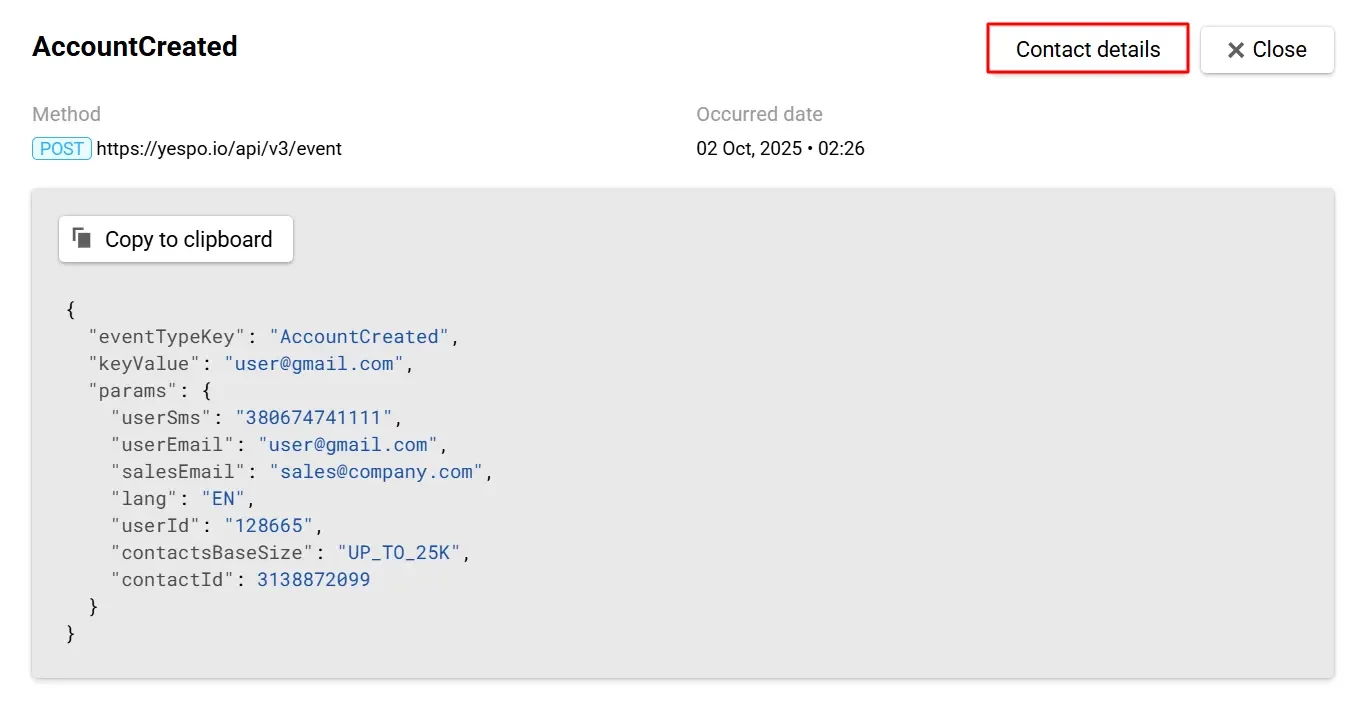This screenshot has width=1357, height=709.
Task: Click the userEmail value in params
Action: click(347, 445)
